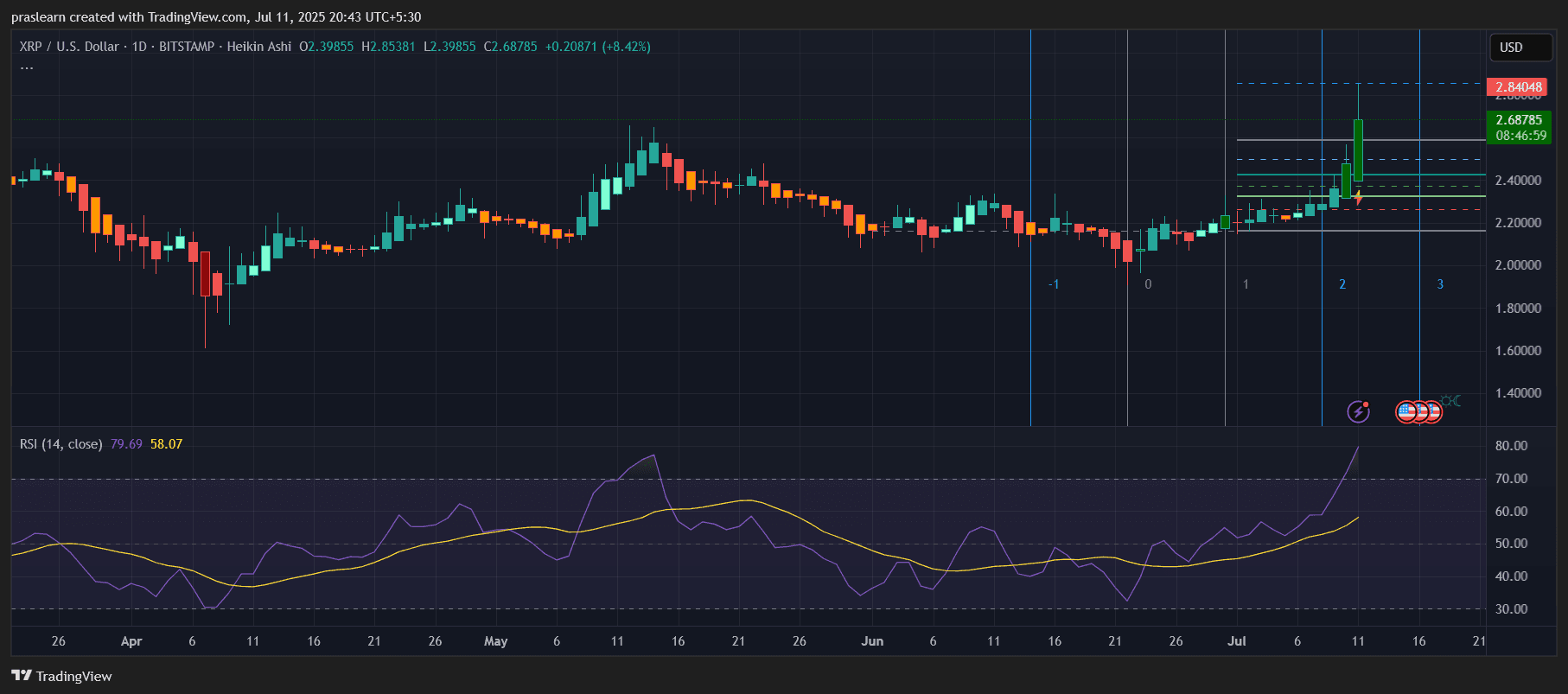Viewport: 1568px width, 694px height.
Task: Click the teal sun and moon icon
Action: pos(1451,401)
